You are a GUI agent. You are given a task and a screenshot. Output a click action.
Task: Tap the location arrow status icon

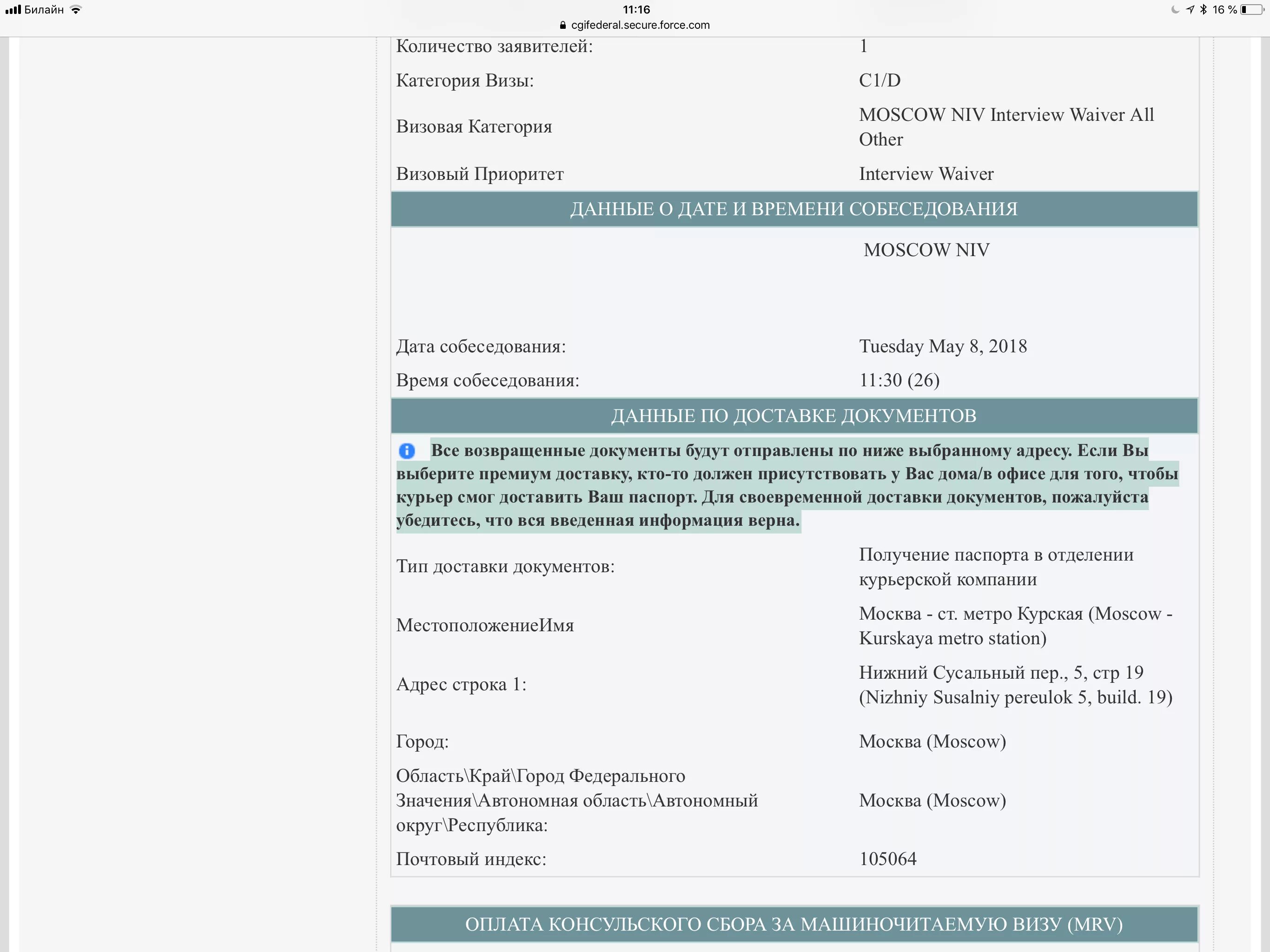coord(1190,9)
